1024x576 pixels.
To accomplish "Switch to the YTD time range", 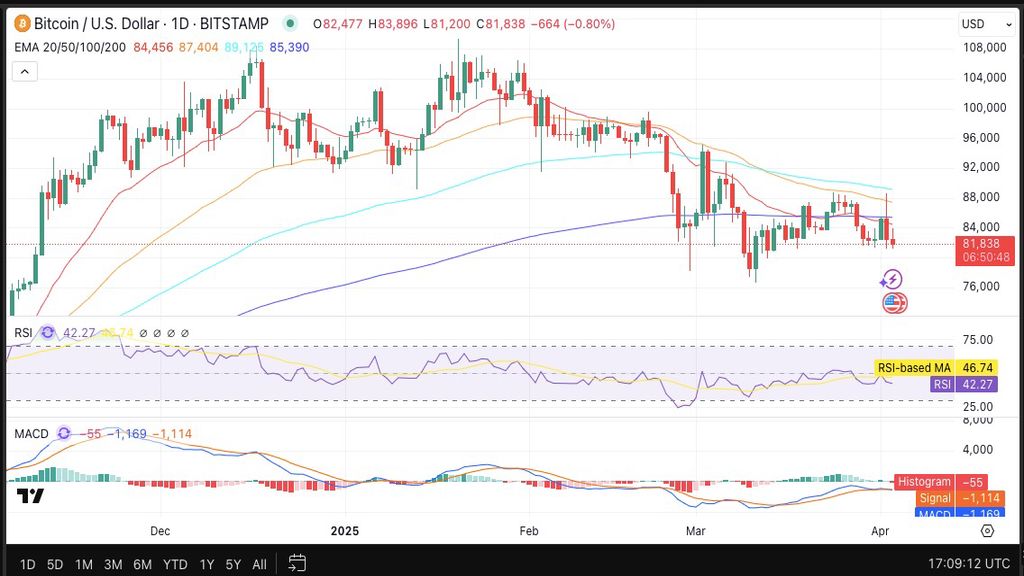I will point(175,564).
